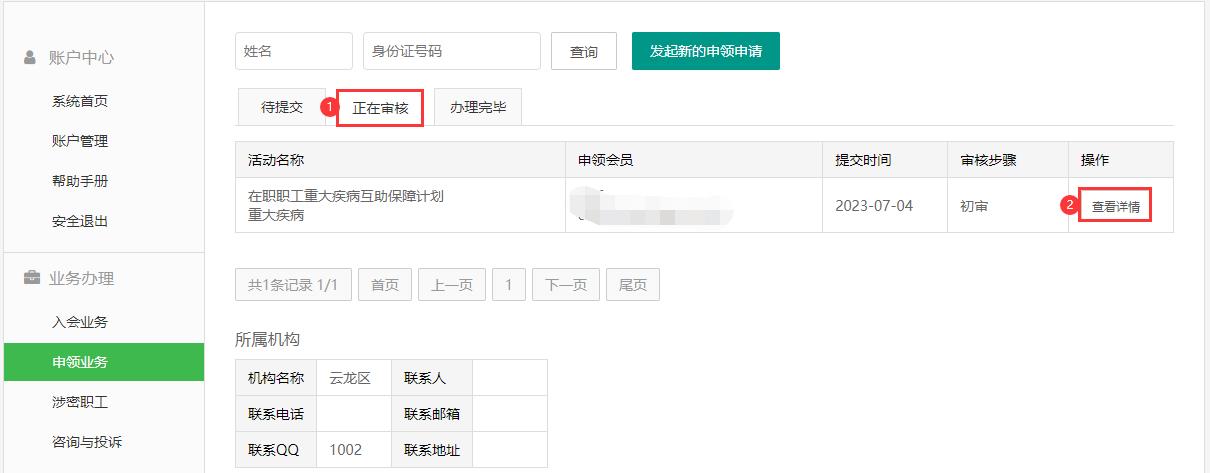Click the 查看详情 button in the table row
1210x473 pixels.
click(1116, 207)
